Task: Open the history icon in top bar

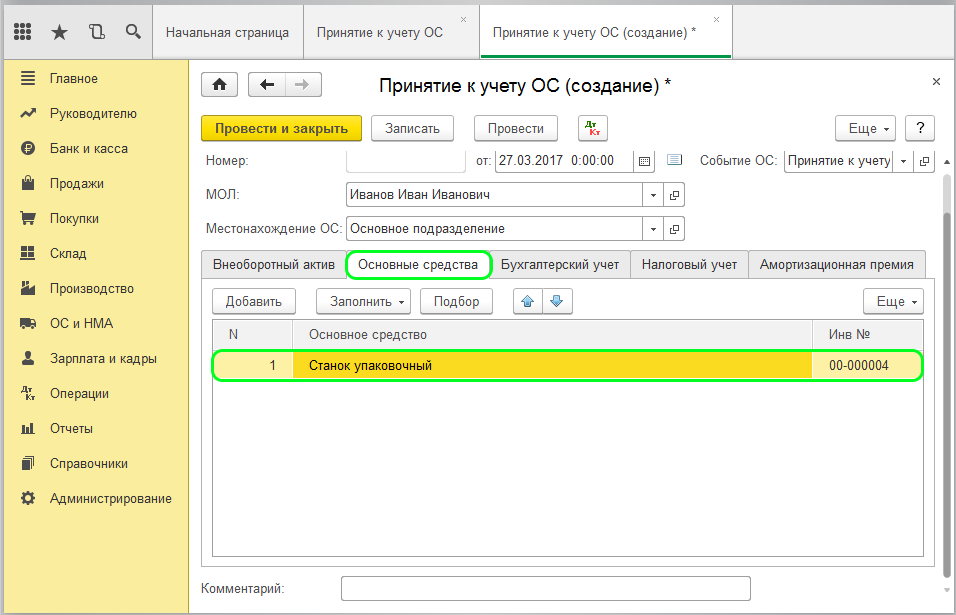Action: point(96,32)
